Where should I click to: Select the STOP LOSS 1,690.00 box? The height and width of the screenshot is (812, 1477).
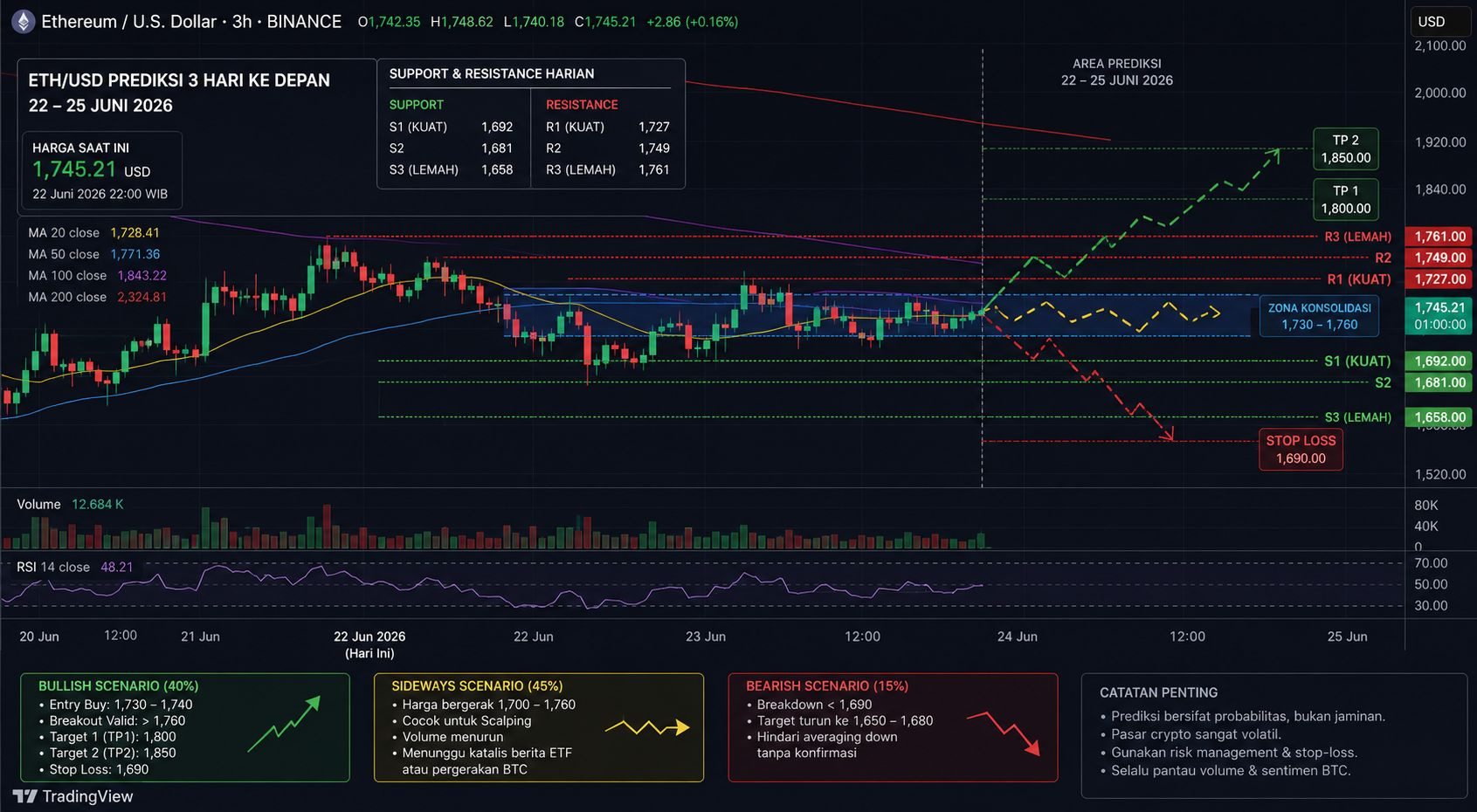click(1301, 450)
